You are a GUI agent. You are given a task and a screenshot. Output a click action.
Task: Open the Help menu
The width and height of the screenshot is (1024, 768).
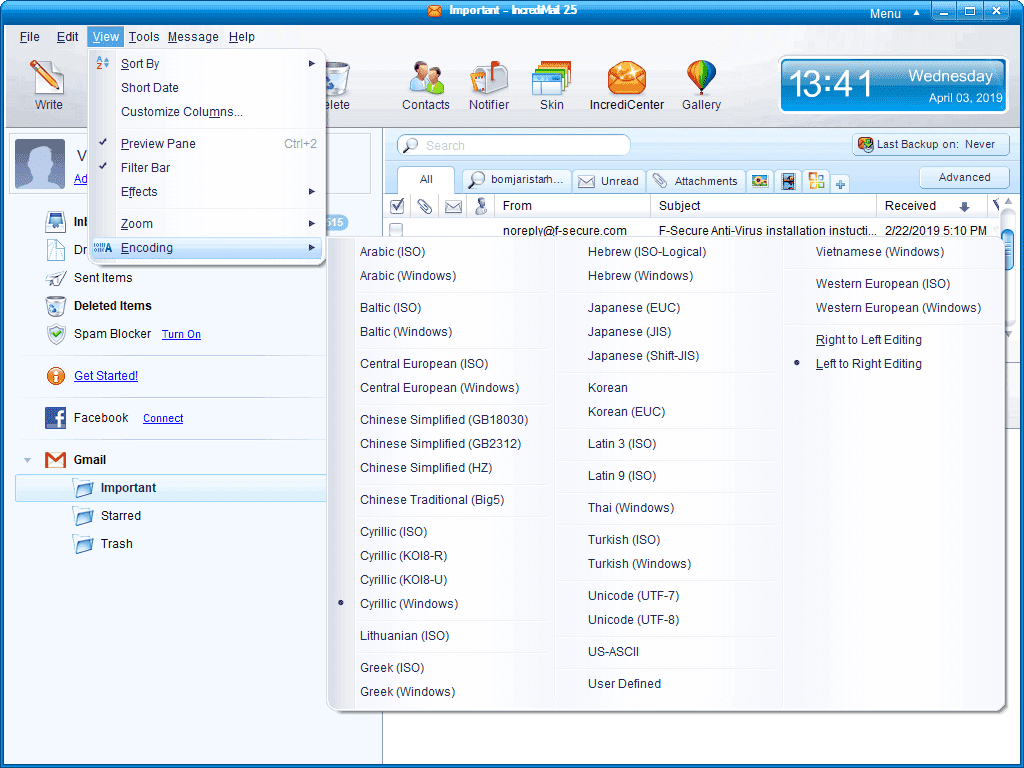[242, 37]
